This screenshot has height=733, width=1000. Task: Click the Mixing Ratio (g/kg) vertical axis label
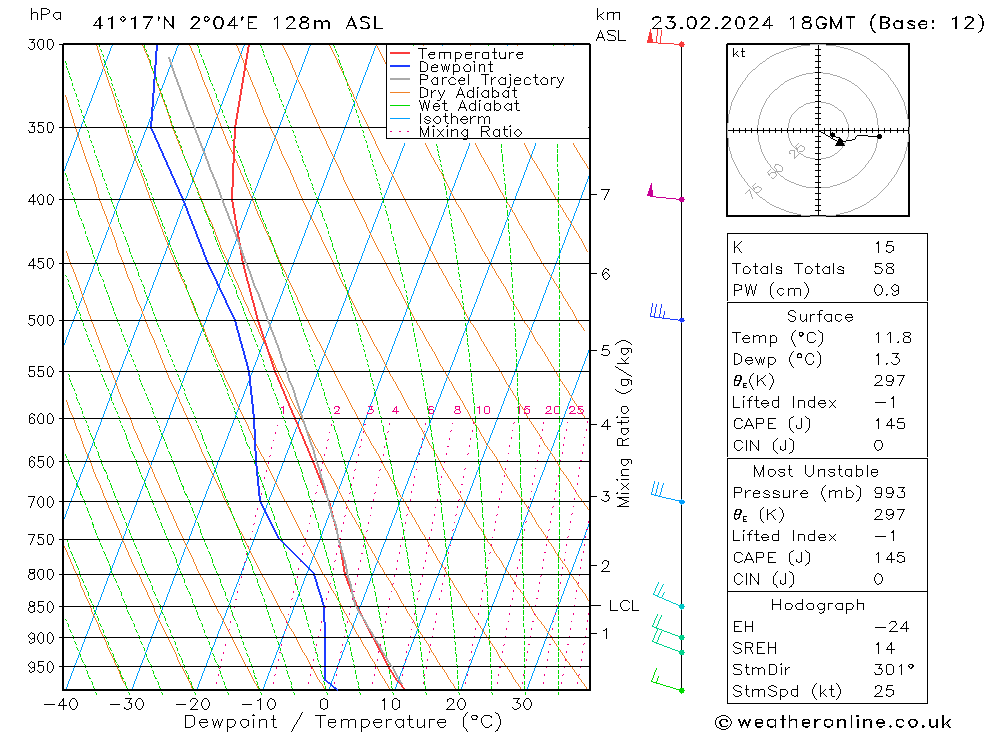tap(624, 423)
